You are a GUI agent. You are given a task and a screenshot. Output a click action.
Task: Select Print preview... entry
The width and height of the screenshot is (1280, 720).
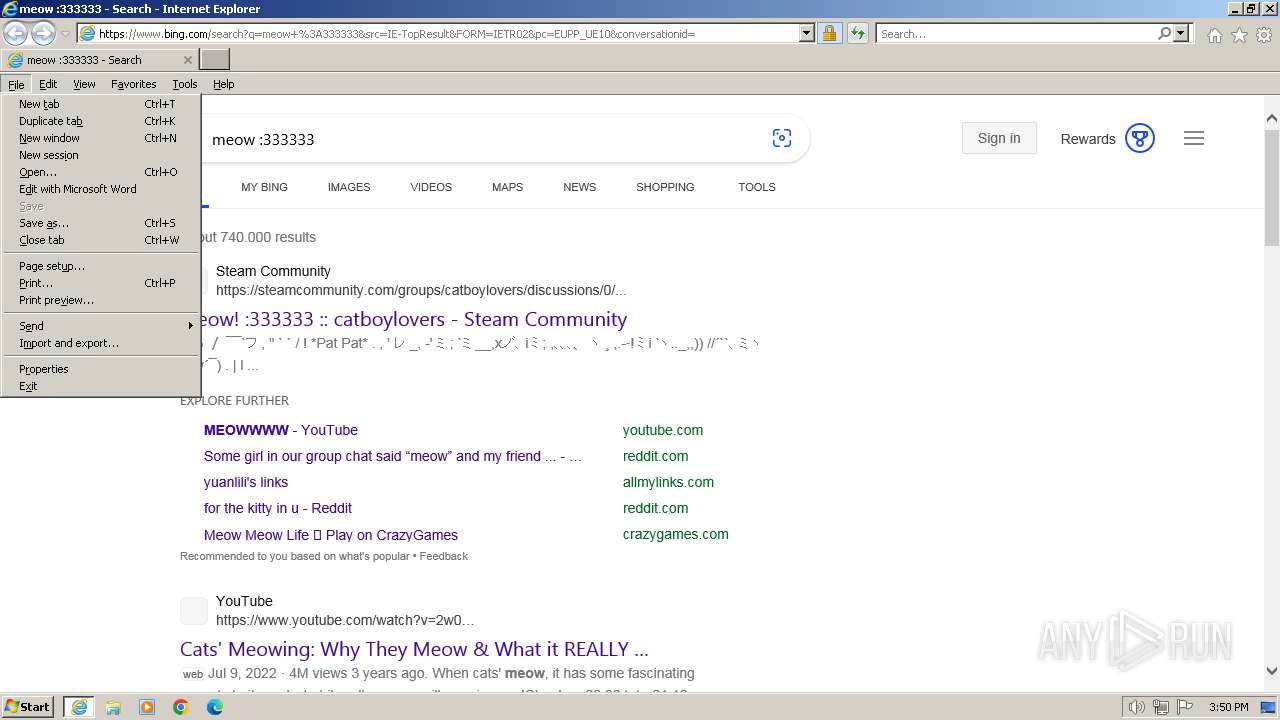click(x=100, y=300)
